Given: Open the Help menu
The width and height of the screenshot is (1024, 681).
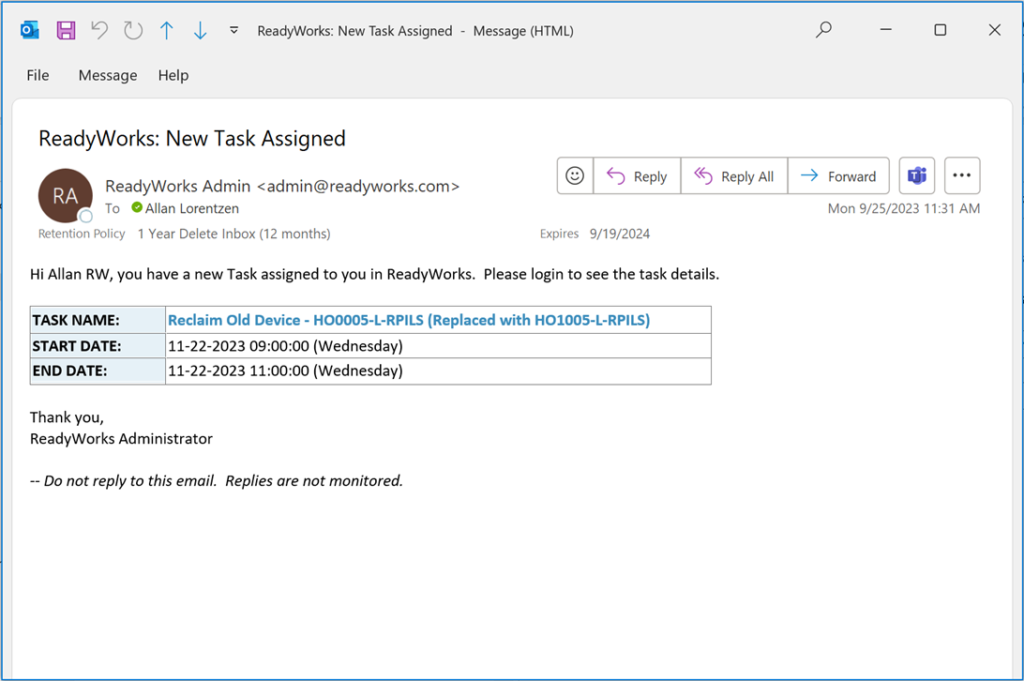Looking at the screenshot, I should tap(172, 75).
